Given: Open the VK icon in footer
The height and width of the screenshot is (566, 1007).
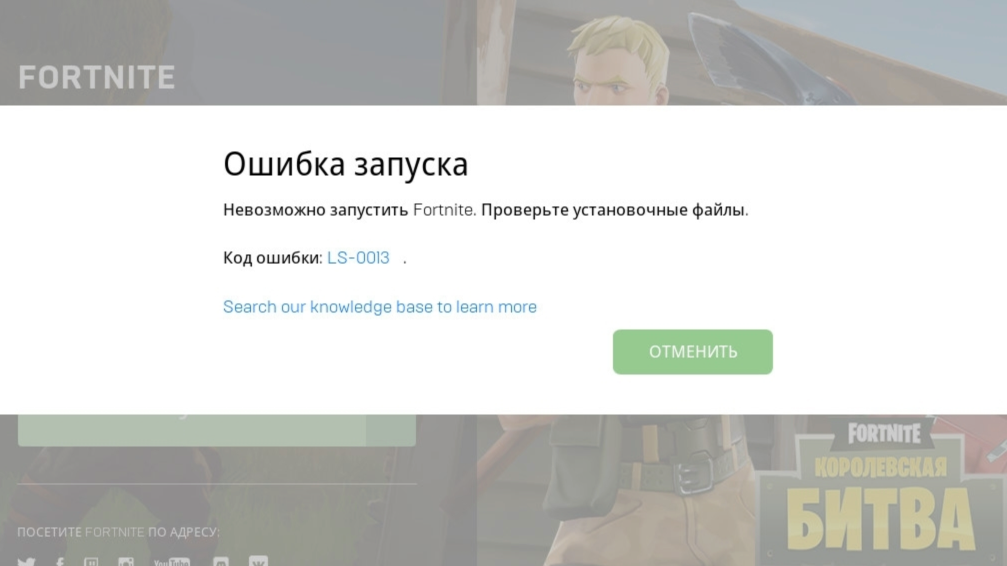Looking at the screenshot, I should tap(258, 561).
